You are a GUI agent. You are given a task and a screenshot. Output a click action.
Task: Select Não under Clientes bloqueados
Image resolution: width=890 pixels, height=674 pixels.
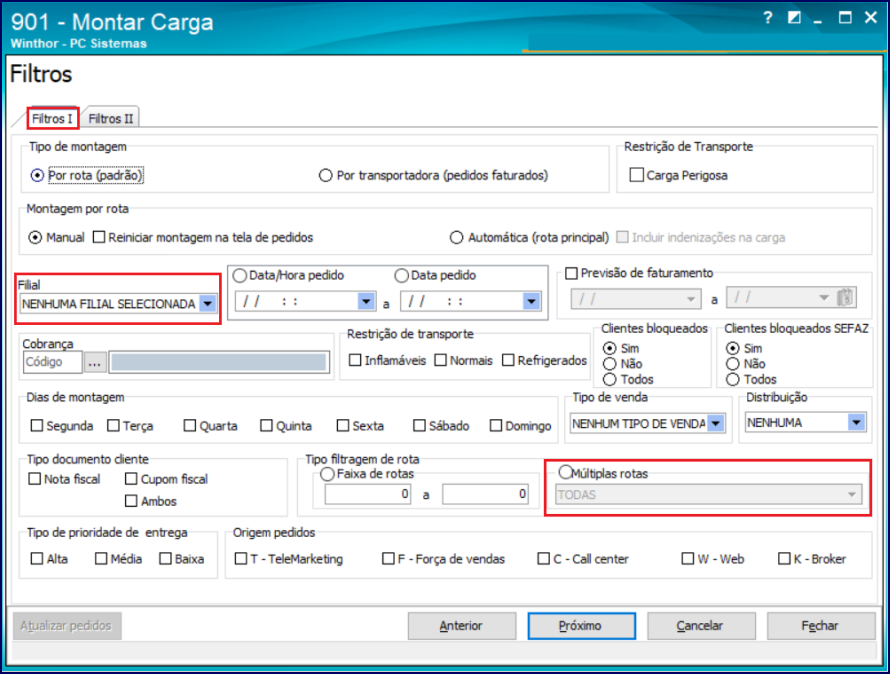610,364
